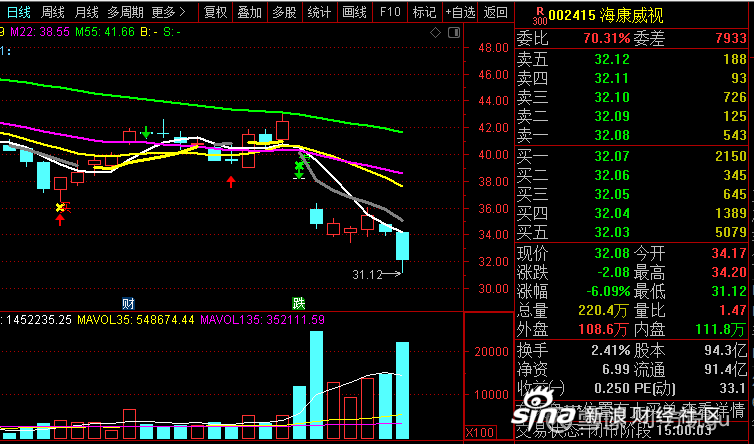Click the 今开 34.17 open price

point(729,253)
